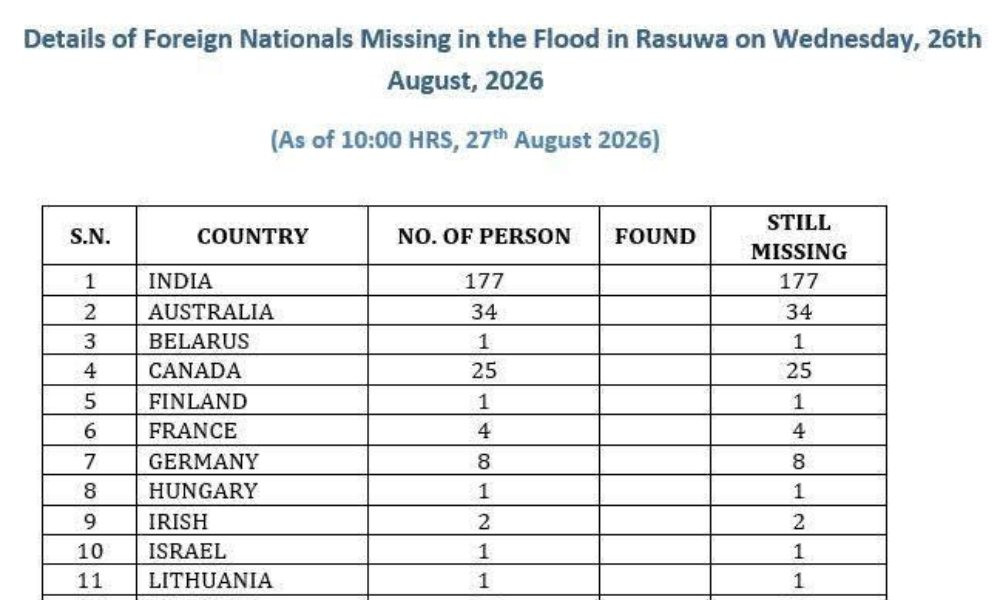Click the ISRAEL country cell
1000x600 pixels.
tap(253, 550)
